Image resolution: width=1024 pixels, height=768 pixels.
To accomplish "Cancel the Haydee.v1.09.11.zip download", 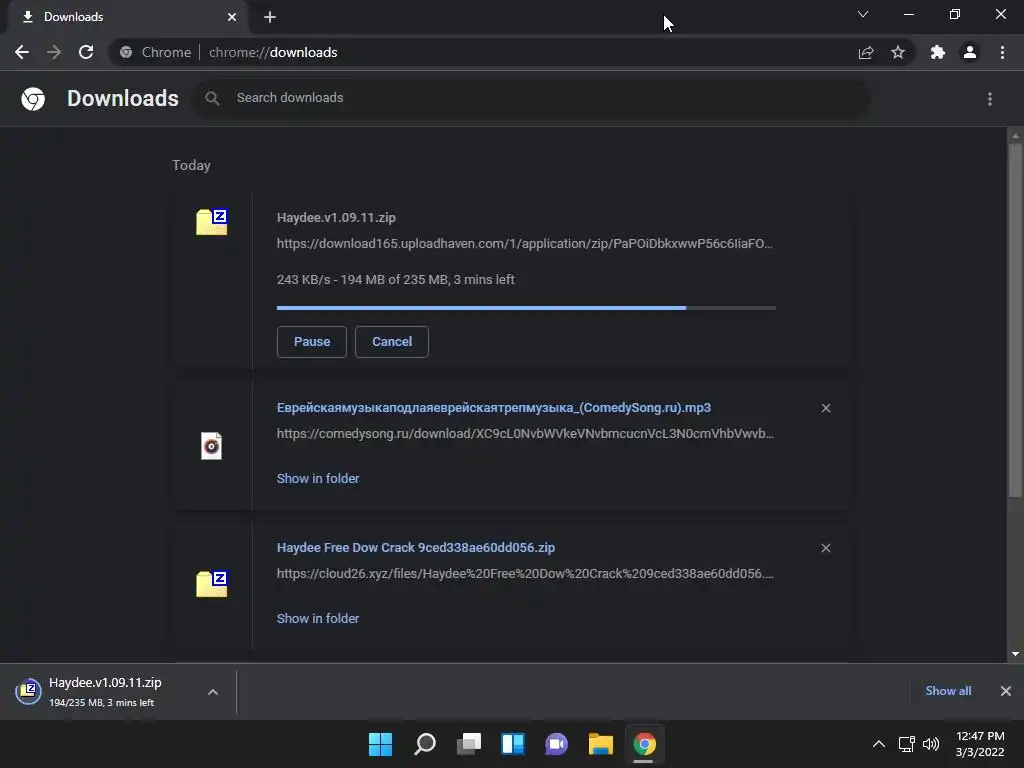I will (392, 342).
